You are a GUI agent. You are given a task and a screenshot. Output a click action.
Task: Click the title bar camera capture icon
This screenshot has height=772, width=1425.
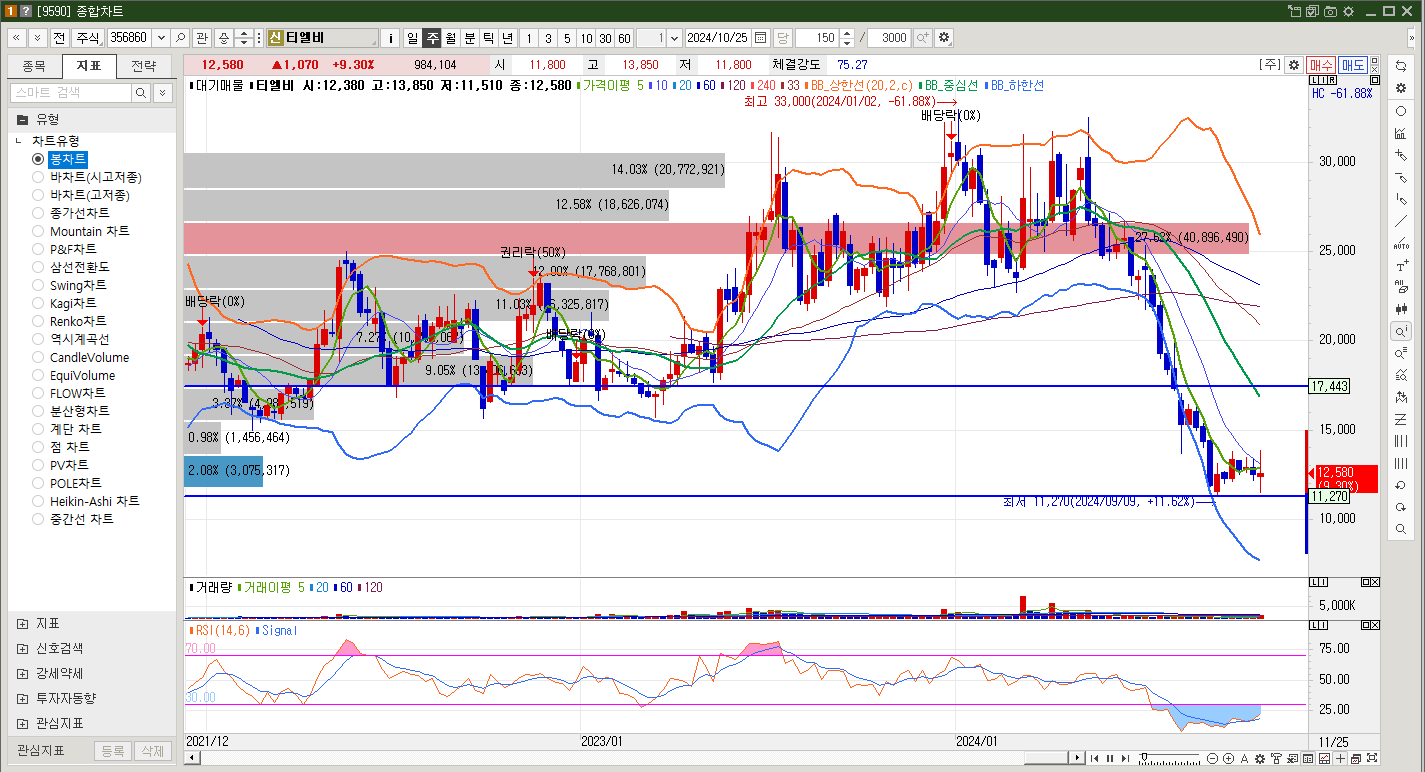1330,11
